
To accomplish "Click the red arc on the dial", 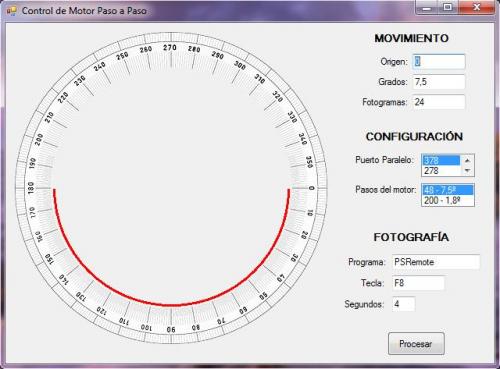I will (x=171, y=304).
